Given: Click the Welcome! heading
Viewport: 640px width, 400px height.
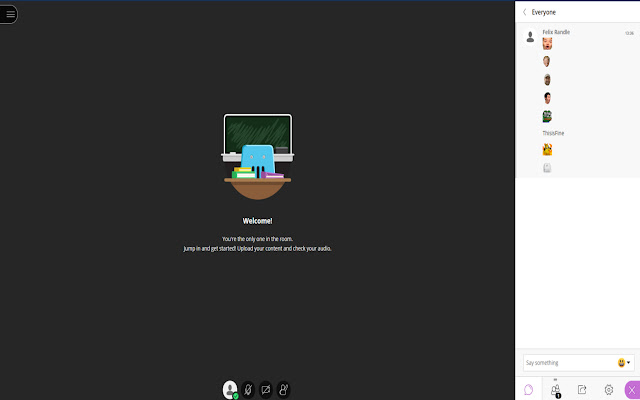Looking at the screenshot, I should coord(257,221).
